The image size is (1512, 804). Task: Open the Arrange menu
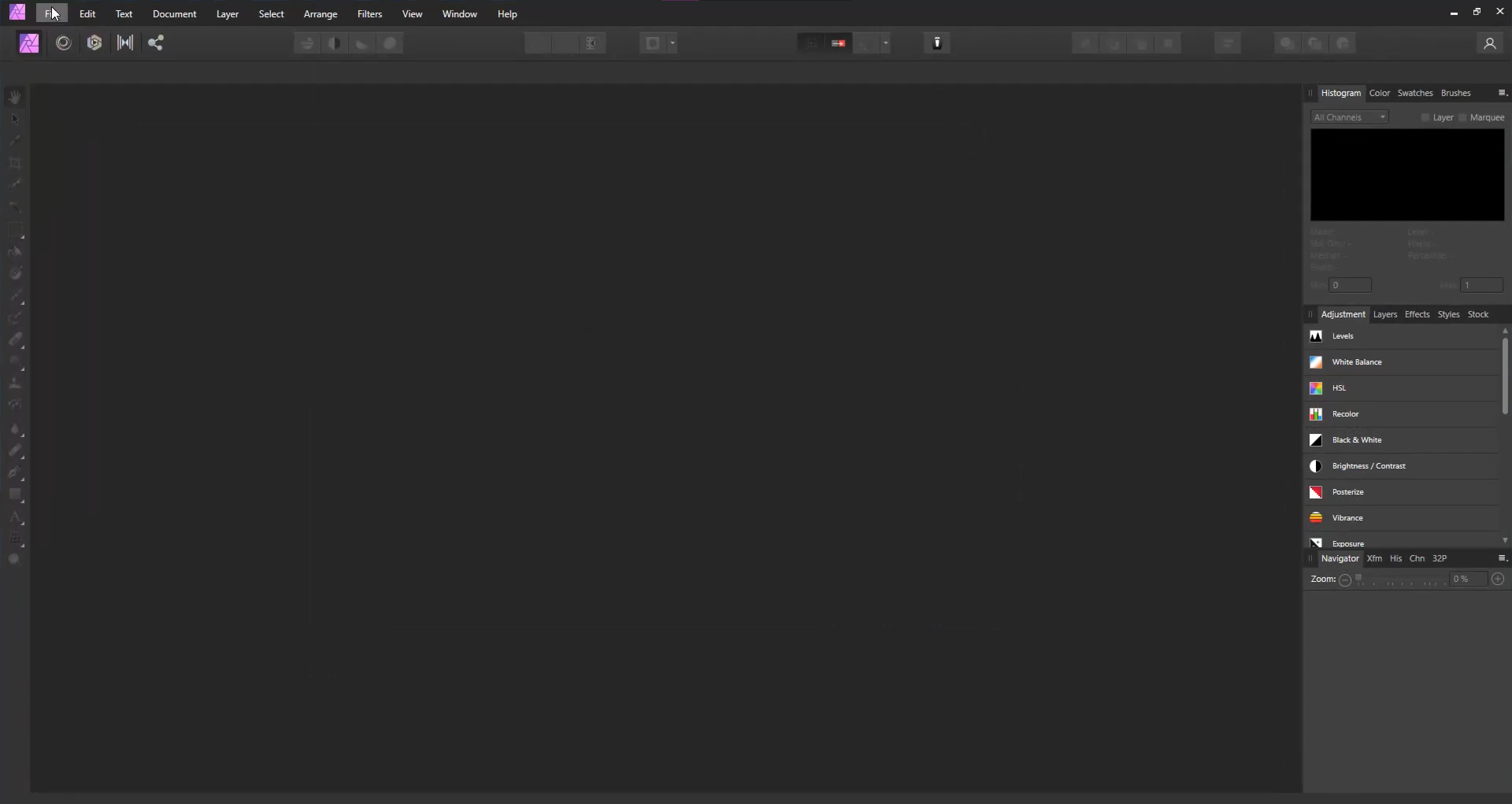[321, 14]
